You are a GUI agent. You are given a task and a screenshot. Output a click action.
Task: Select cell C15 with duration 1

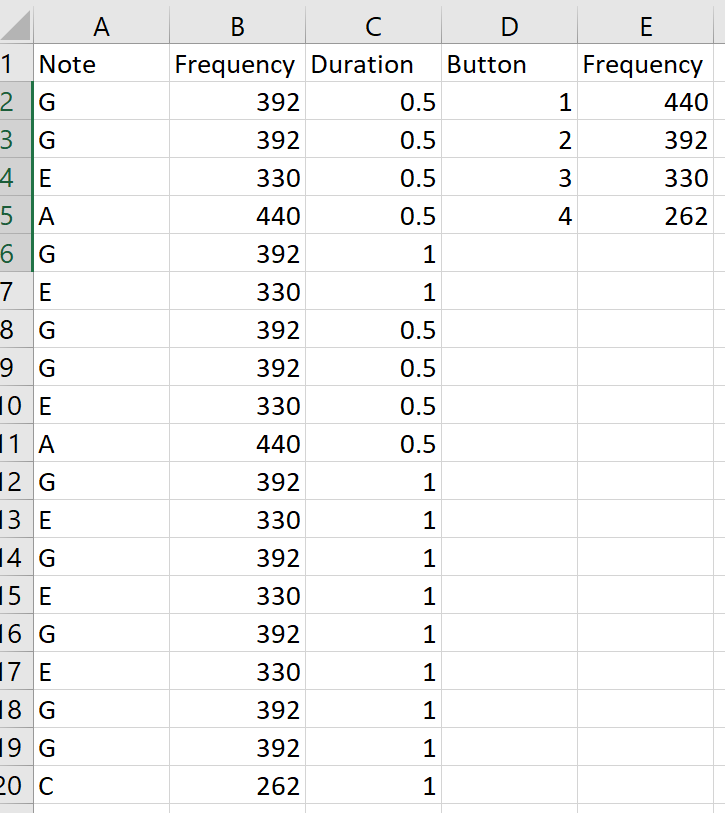[373, 595]
